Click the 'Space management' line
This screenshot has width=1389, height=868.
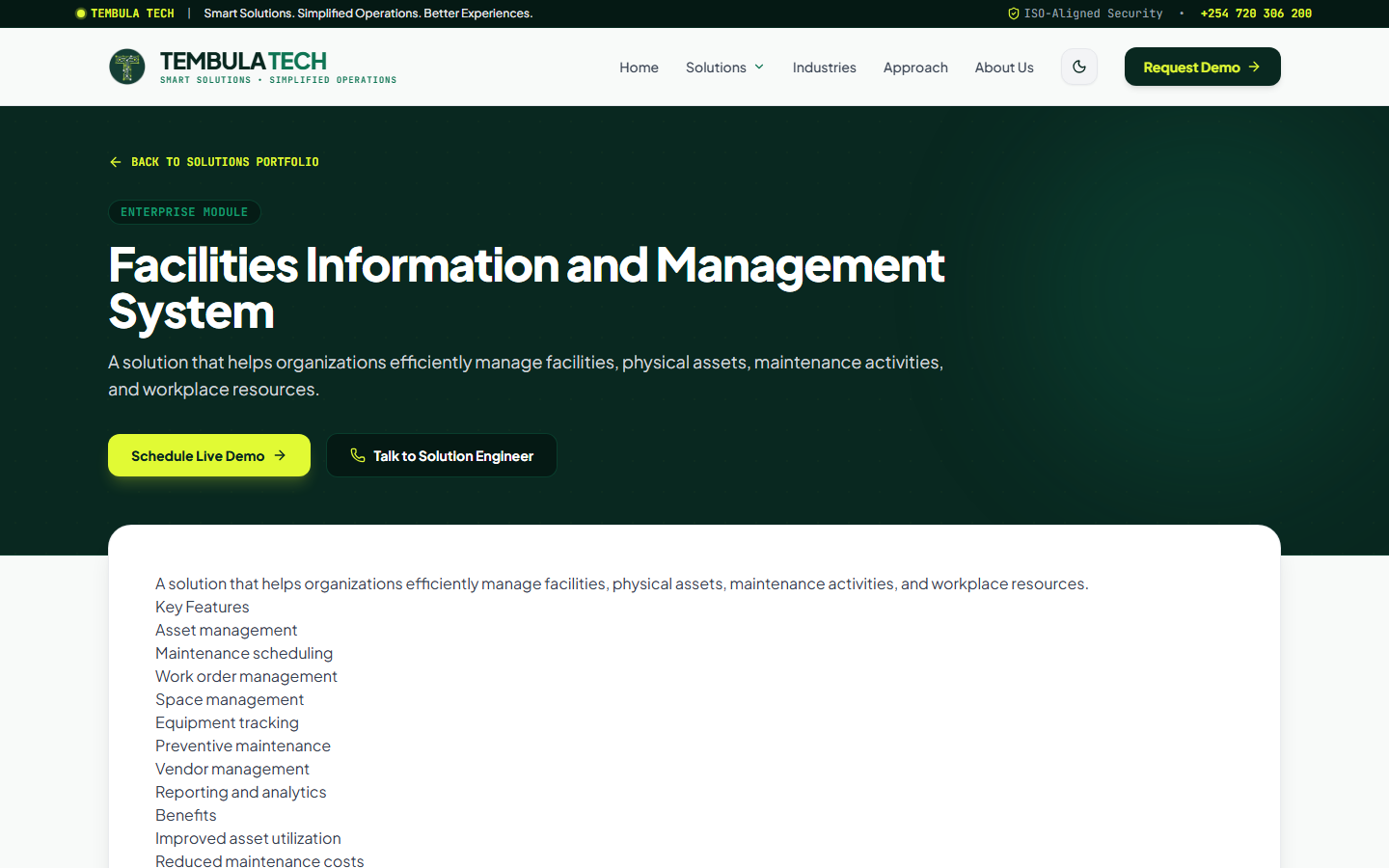pos(230,699)
